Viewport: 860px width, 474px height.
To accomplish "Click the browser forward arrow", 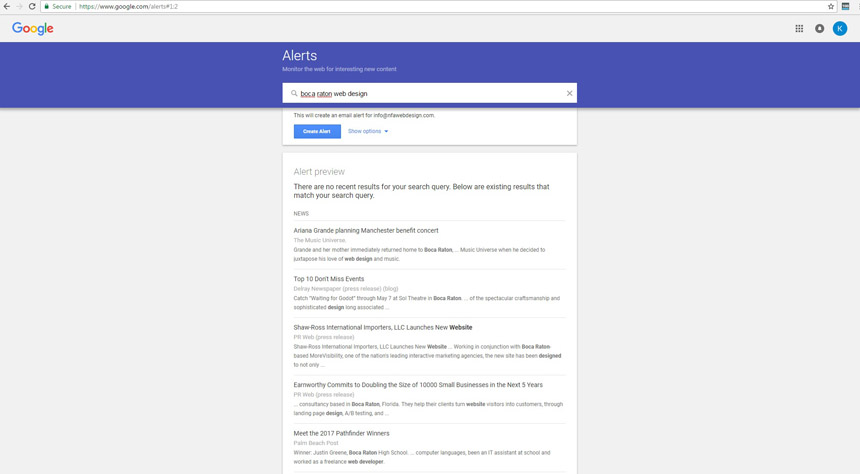I will [x=19, y=7].
